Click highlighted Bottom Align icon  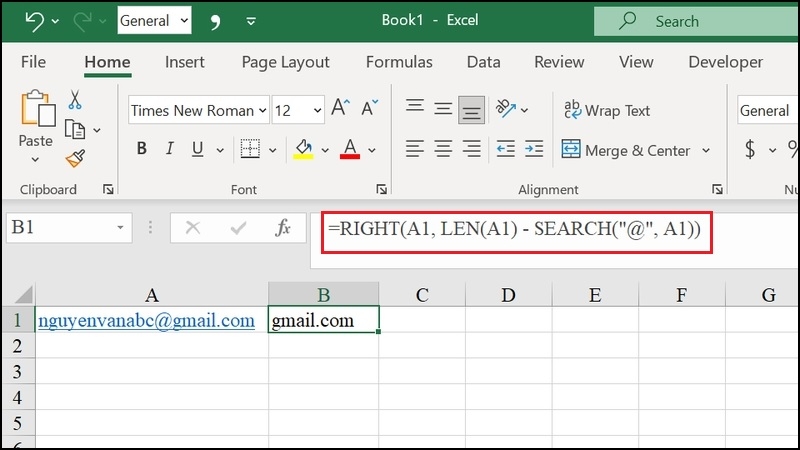tap(471, 110)
